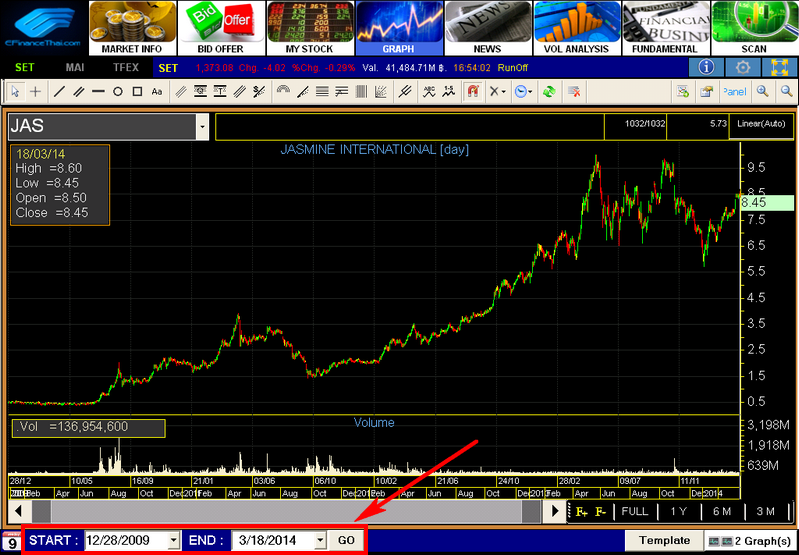The height and width of the screenshot is (555, 799).
Task: Open the SCAN section
Action: point(755,28)
